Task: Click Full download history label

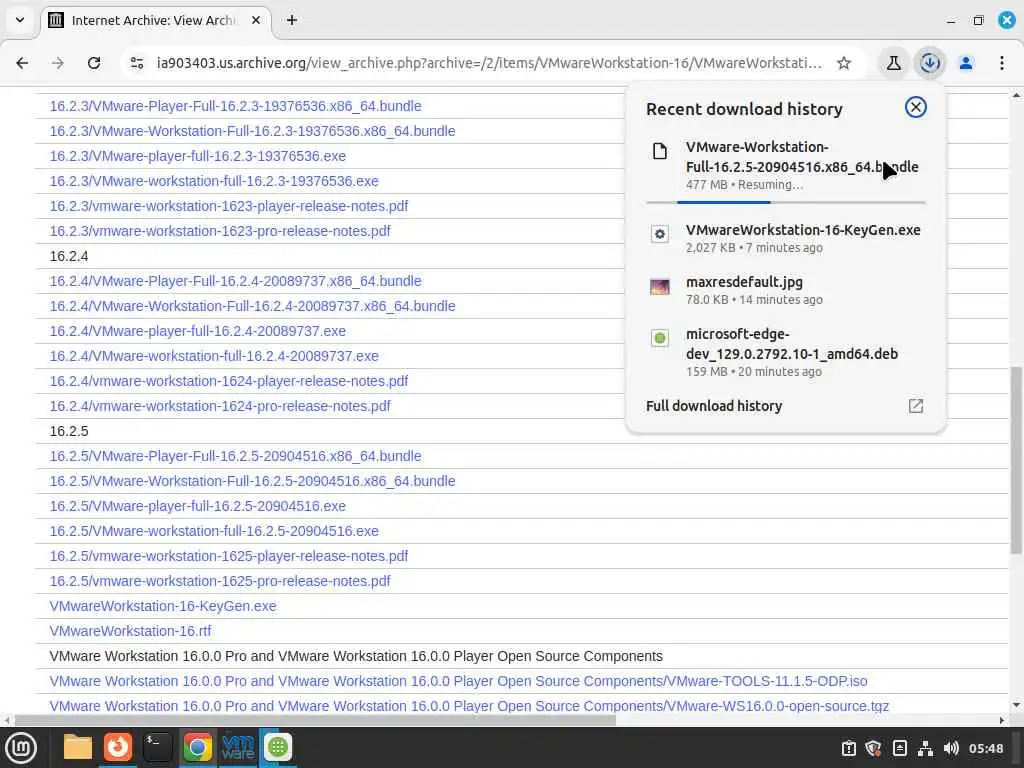Action: coord(714,406)
